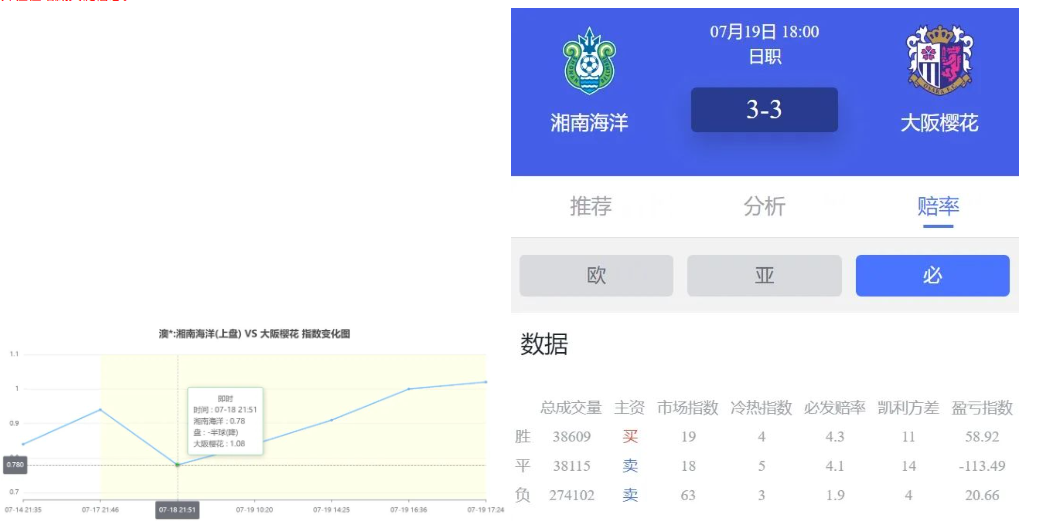Click the chart point at 07-19 16:36
1047x521 pixels.
(x=409, y=389)
